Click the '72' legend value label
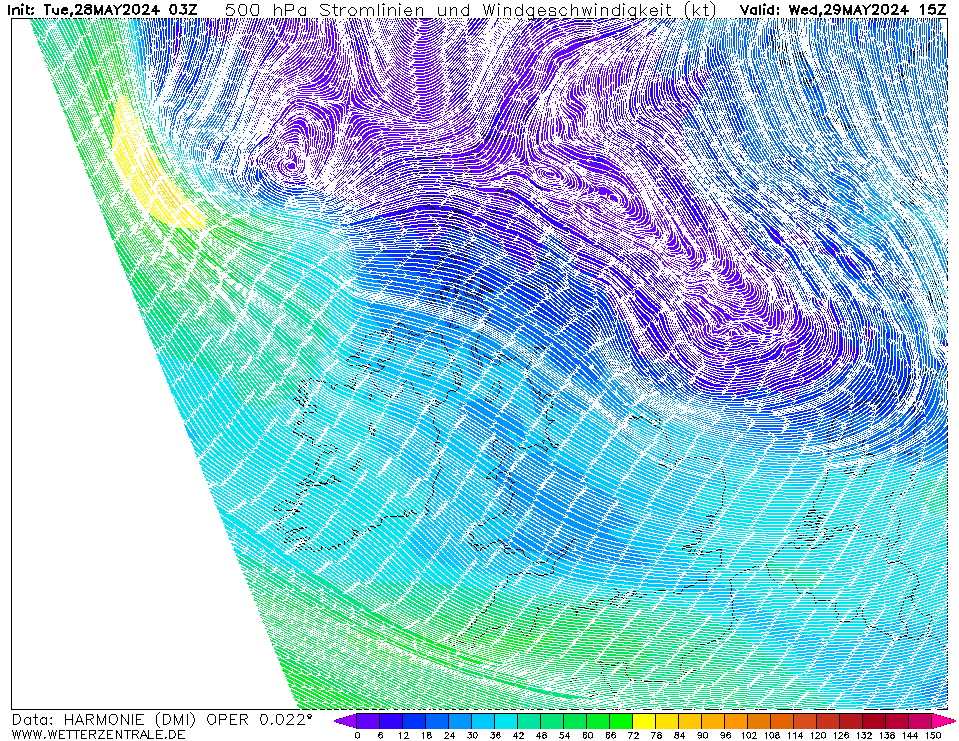Image resolution: width=959 pixels, height=741 pixels. point(633,735)
